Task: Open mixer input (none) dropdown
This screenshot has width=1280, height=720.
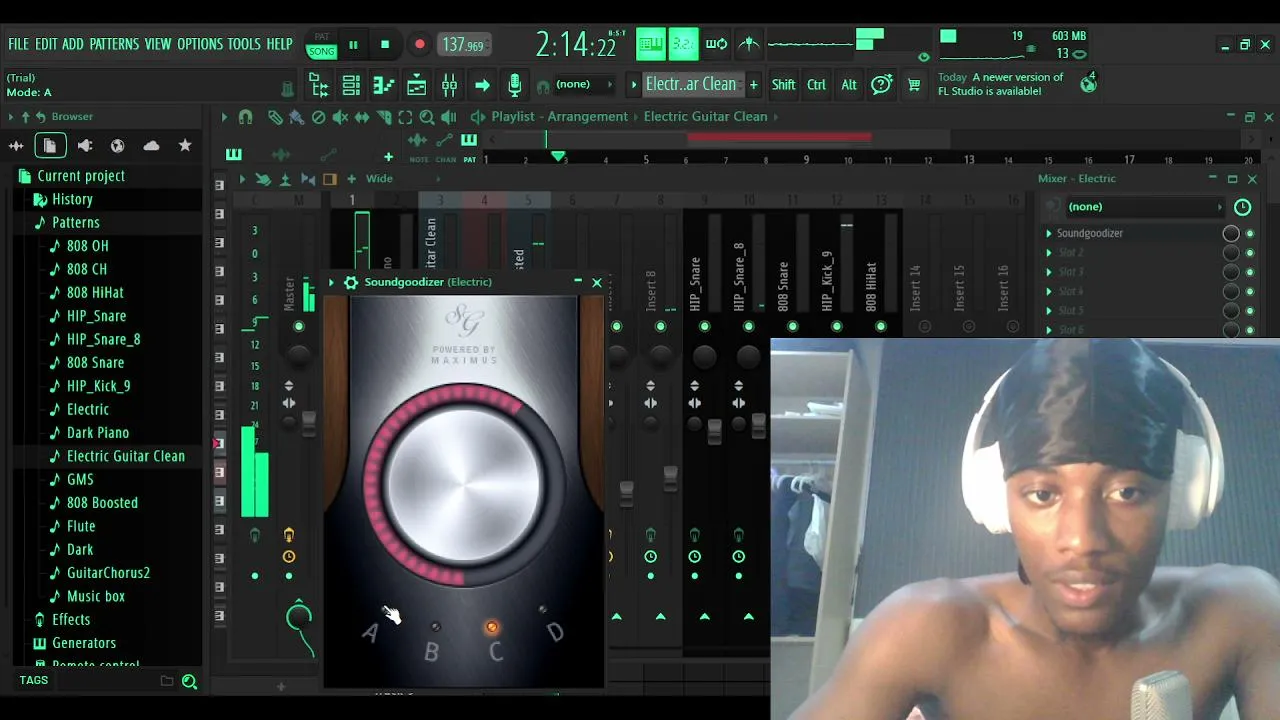Action: 1144,207
